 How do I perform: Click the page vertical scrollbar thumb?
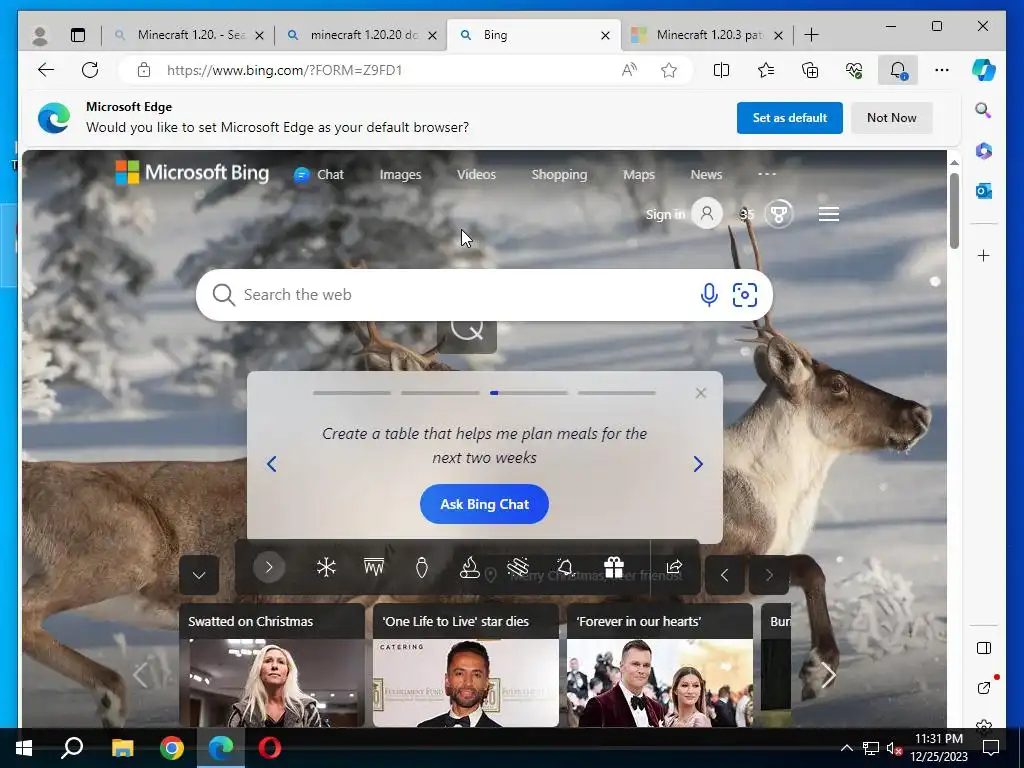click(954, 210)
